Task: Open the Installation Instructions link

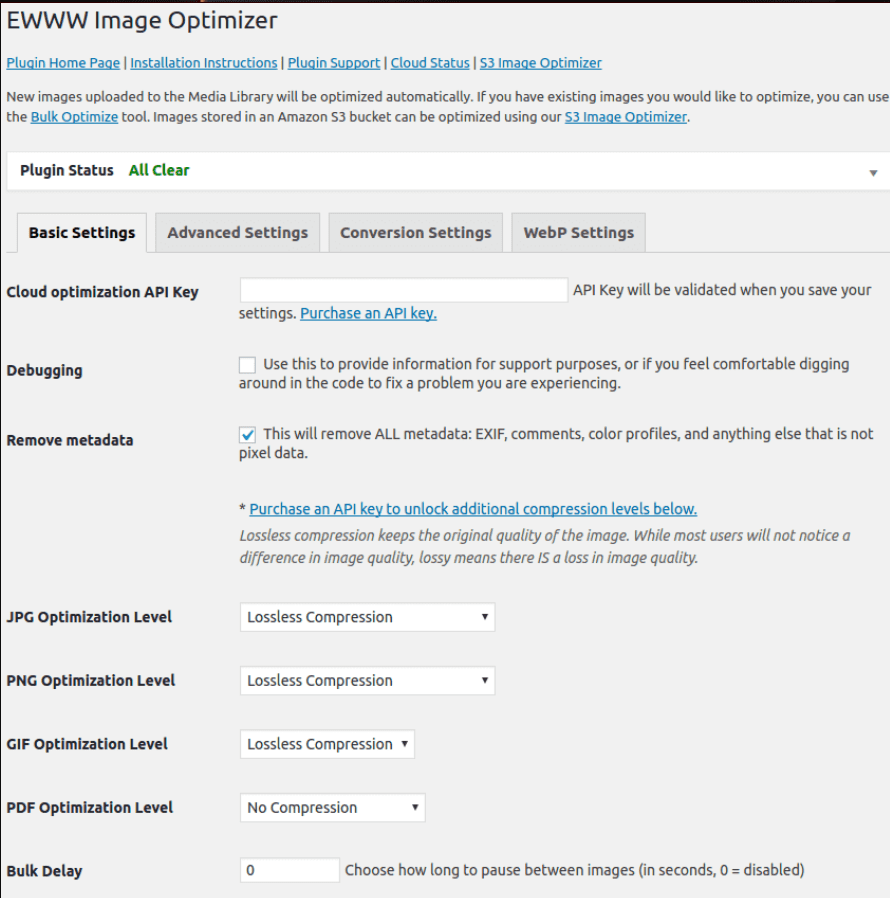Action: (204, 63)
